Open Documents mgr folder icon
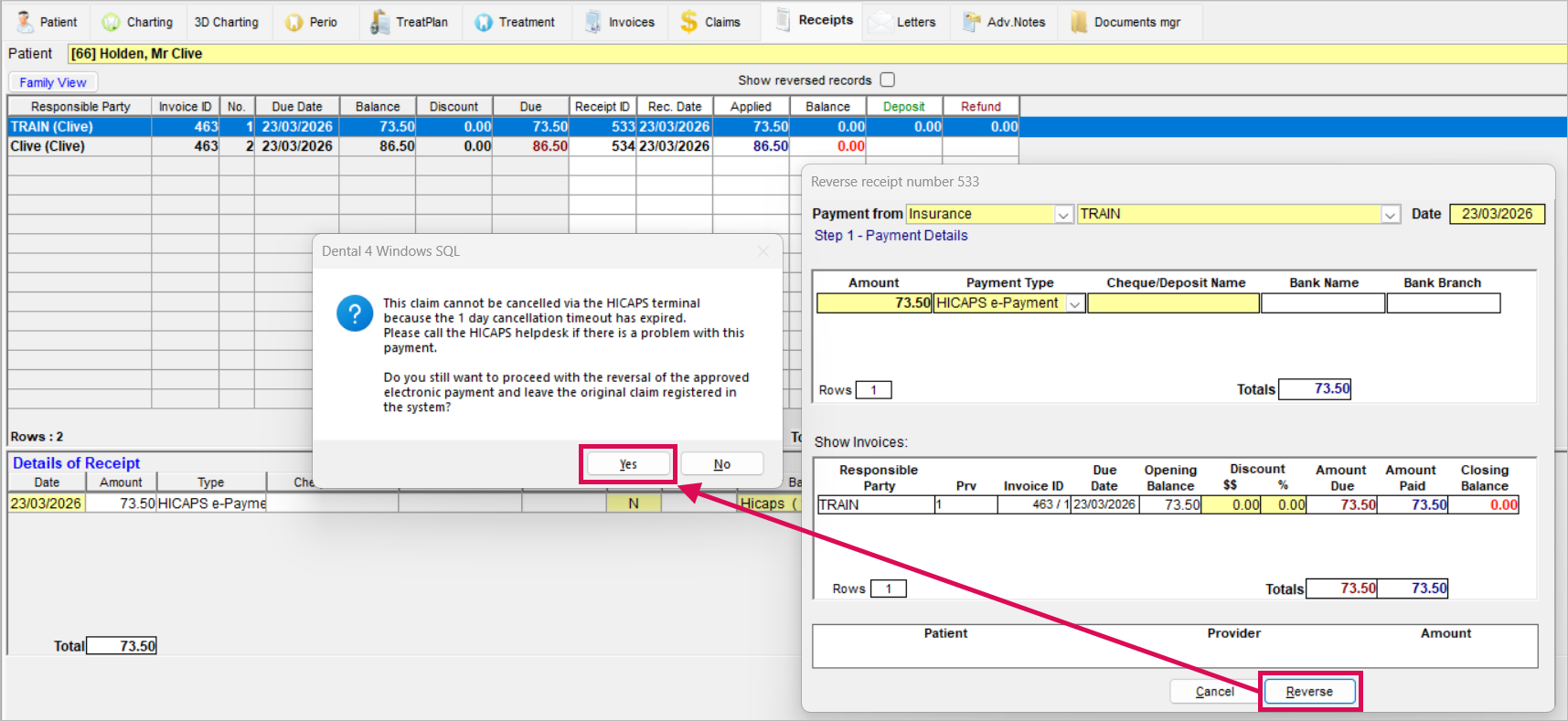 tap(1079, 22)
